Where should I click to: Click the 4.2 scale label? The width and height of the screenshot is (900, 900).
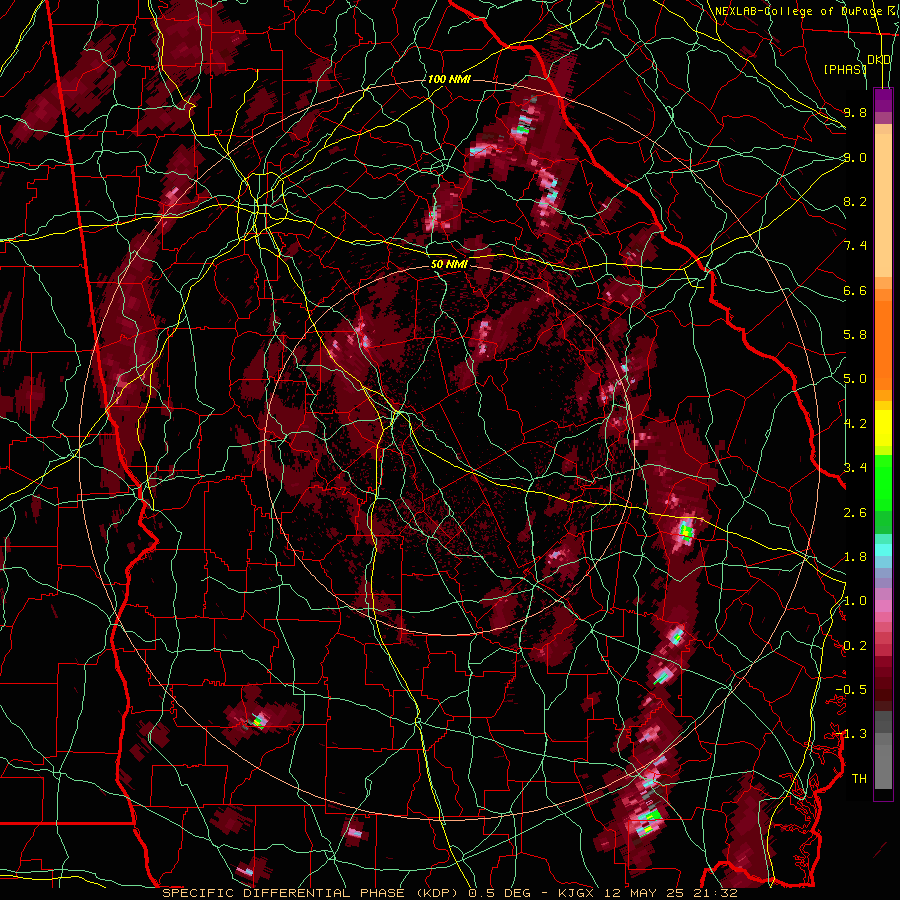point(855,424)
